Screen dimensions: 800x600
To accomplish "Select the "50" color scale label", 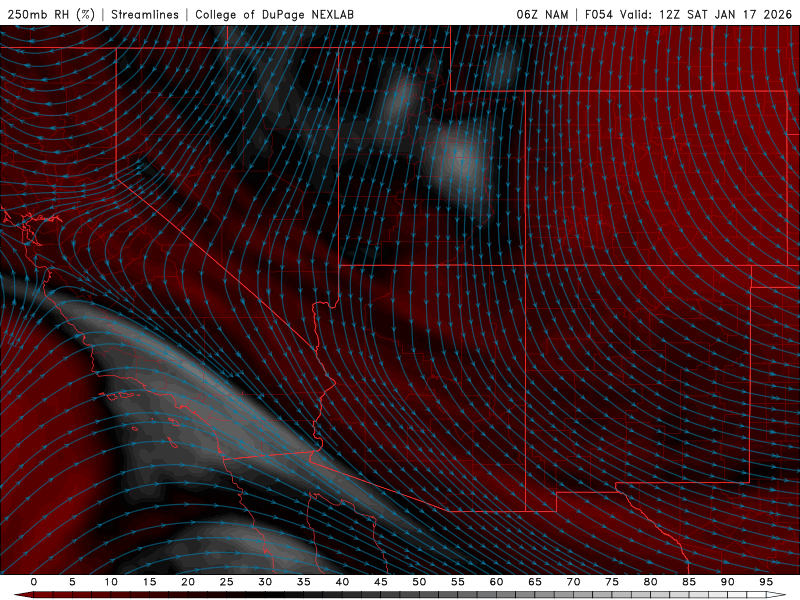I will pyautogui.click(x=419, y=582).
